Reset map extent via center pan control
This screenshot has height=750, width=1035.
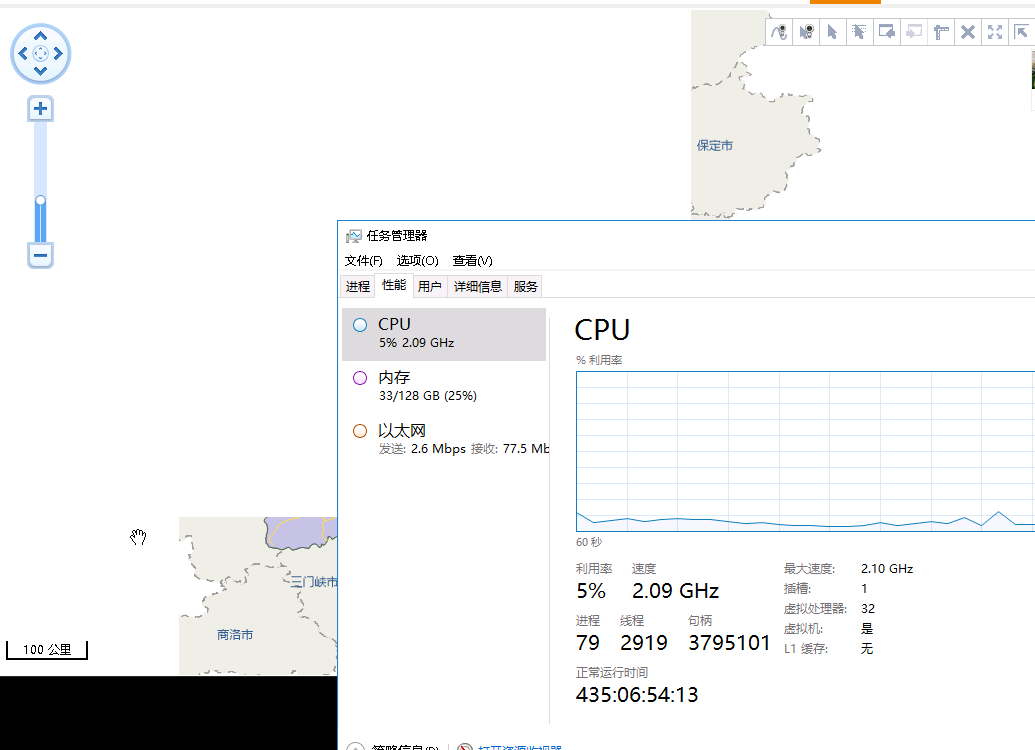coord(40,53)
